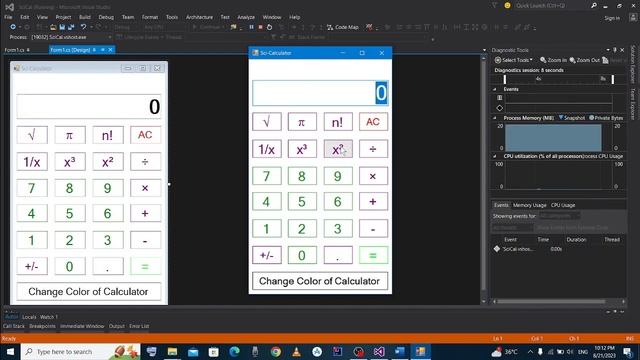Open Code Map from the toolbar
Viewport: 640px width, 360px height.
[343, 27]
